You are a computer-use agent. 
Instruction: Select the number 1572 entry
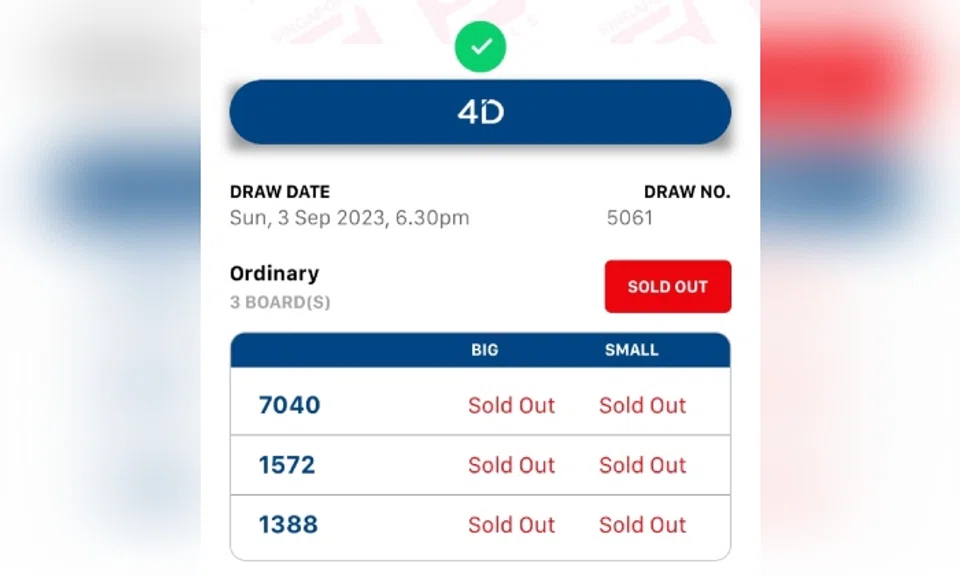click(x=286, y=465)
